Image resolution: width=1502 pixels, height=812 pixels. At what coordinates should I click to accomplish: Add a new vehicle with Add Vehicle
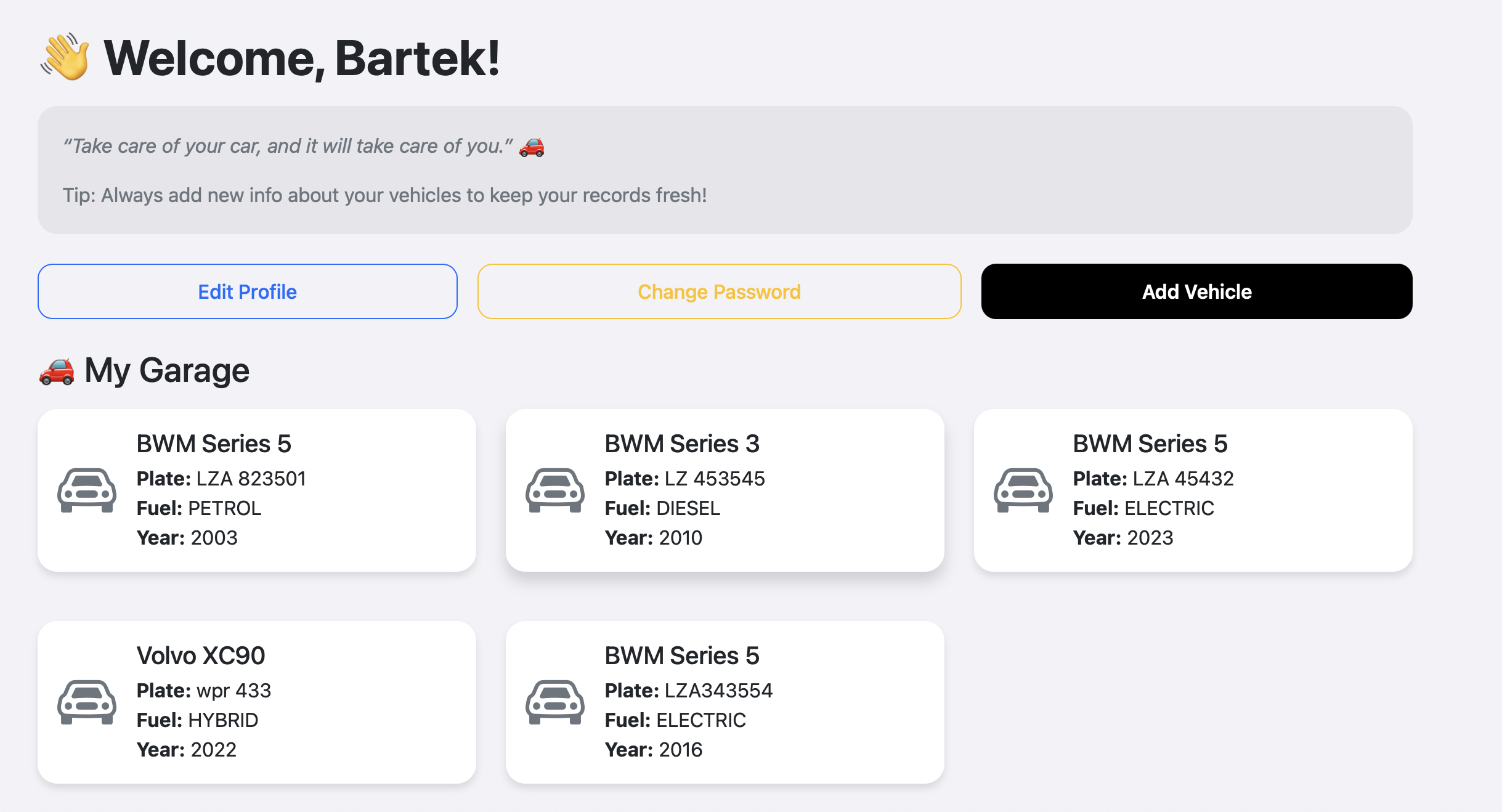1197,291
